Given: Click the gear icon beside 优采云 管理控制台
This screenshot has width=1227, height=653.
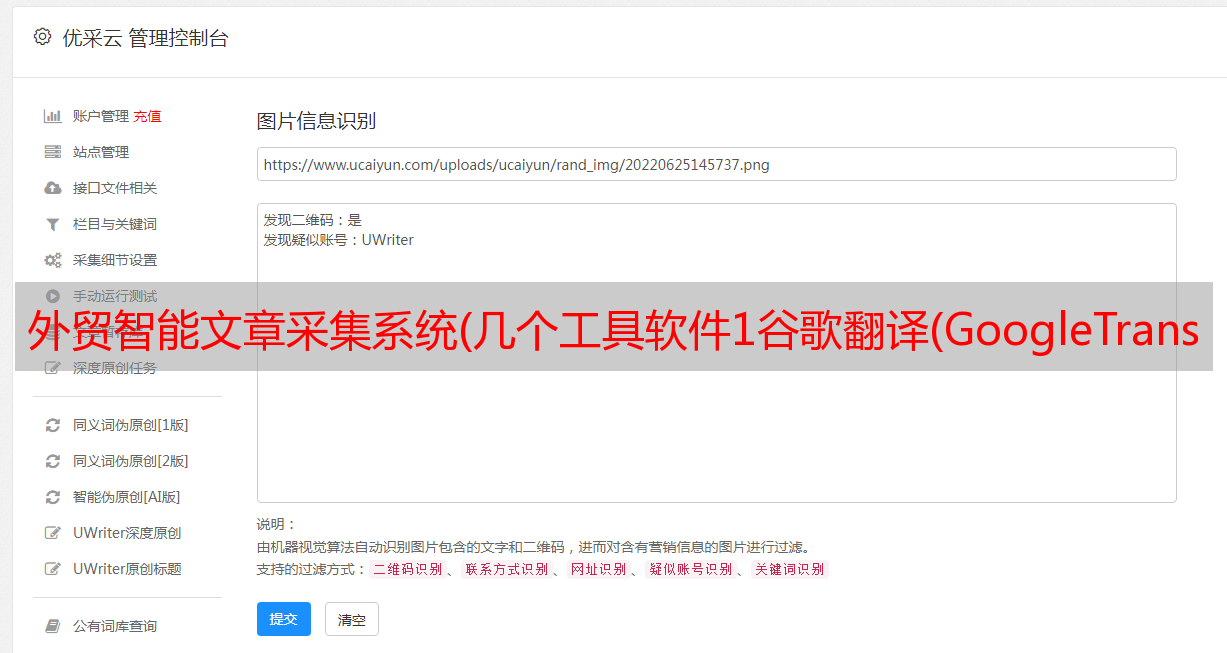Looking at the screenshot, I should 42,37.
